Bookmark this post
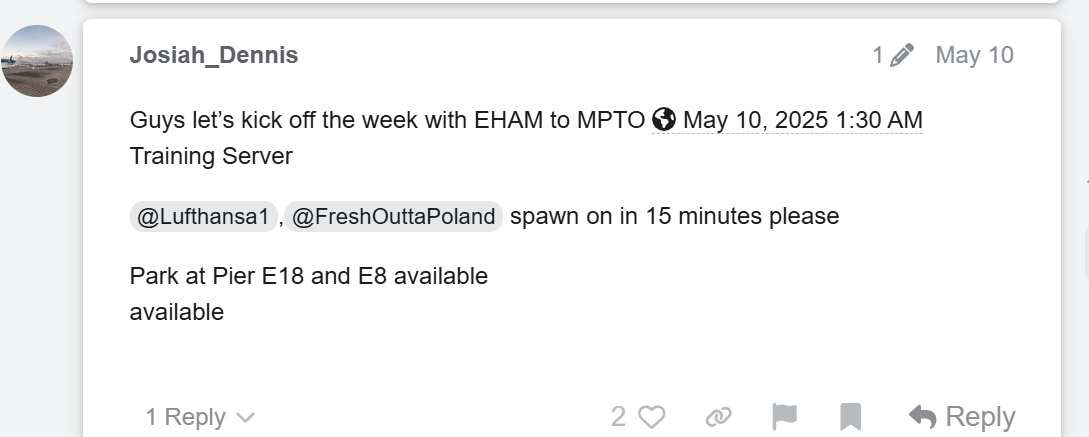The image size is (1089, 437). pos(850,417)
